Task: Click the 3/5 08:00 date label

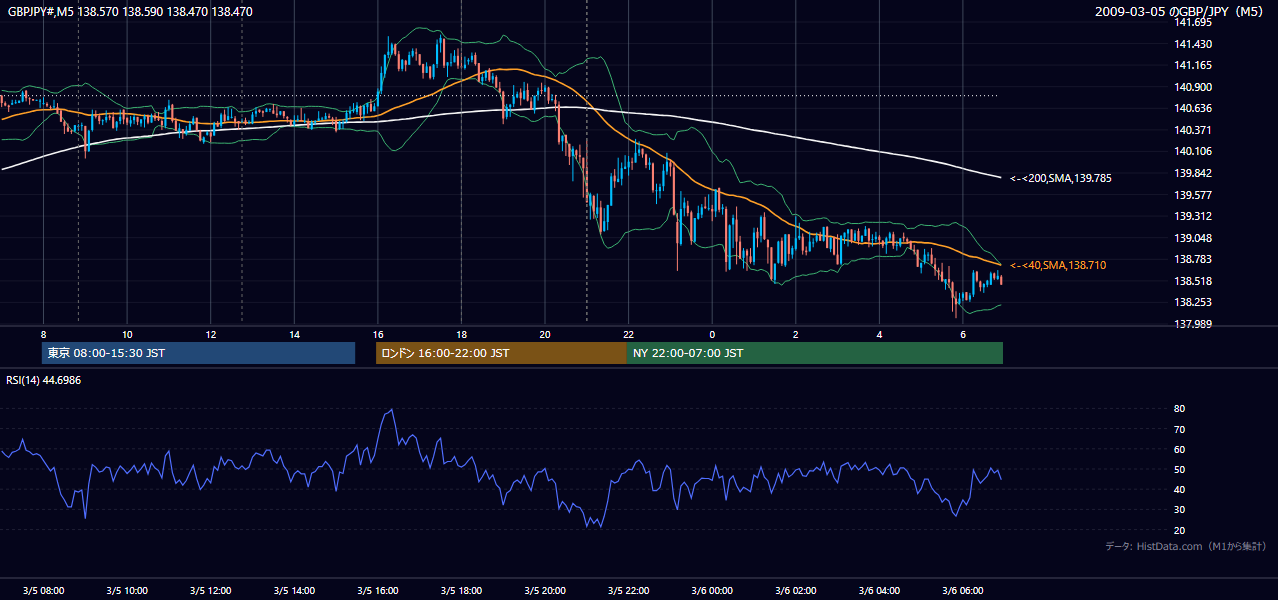Action: click(x=43, y=591)
